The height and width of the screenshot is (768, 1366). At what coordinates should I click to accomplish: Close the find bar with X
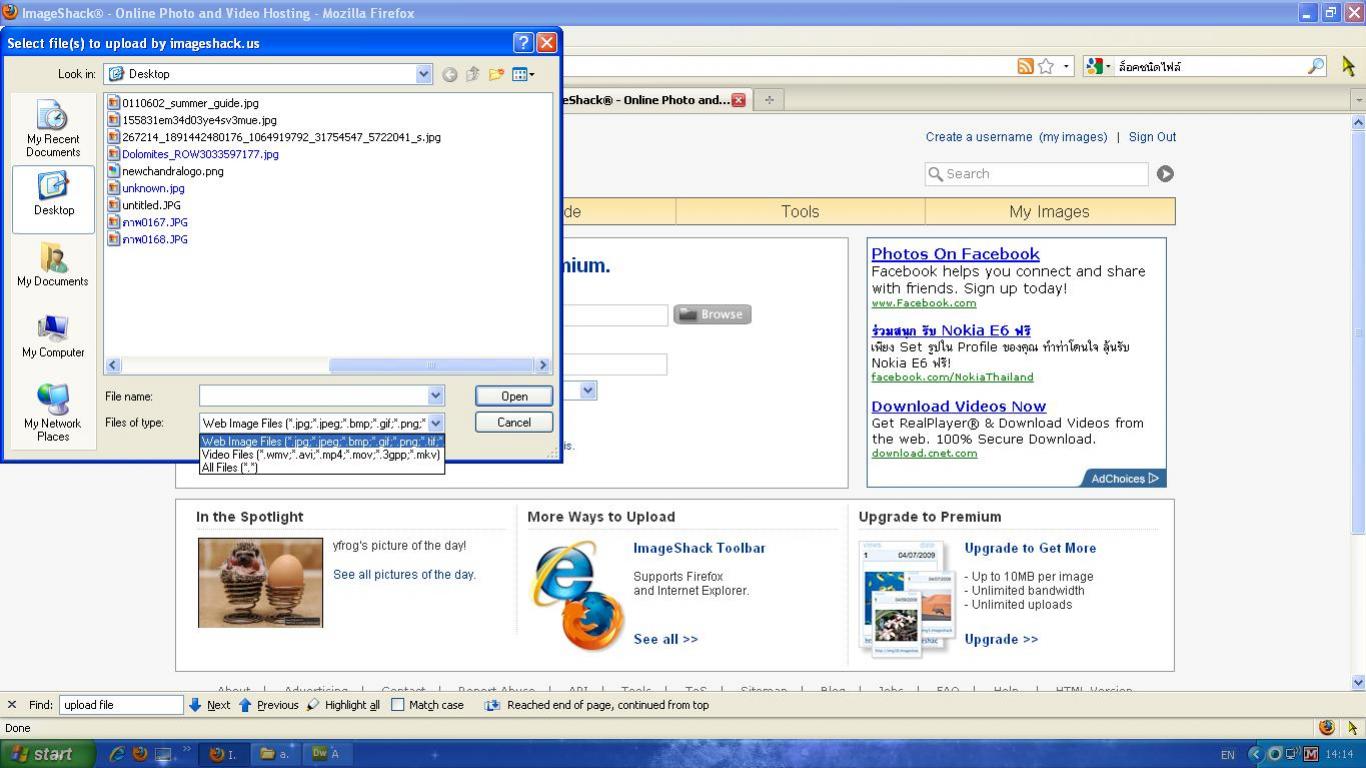click(x=12, y=705)
